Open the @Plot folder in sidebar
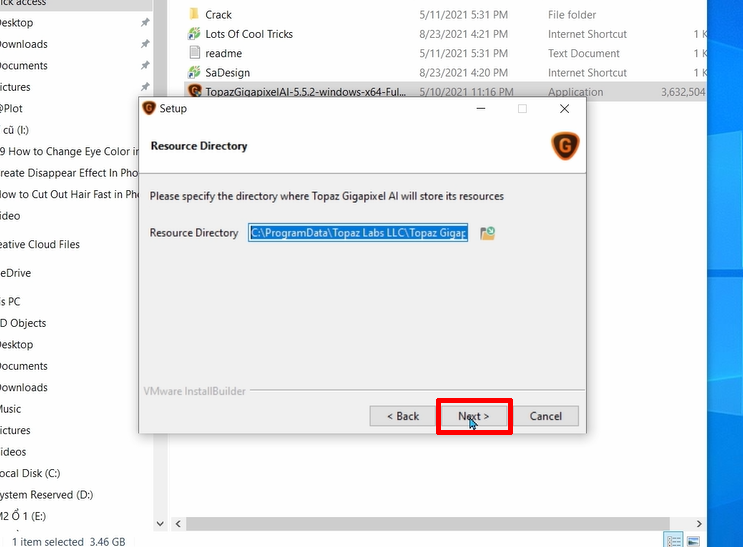The image size is (743, 547). click(x=11, y=109)
